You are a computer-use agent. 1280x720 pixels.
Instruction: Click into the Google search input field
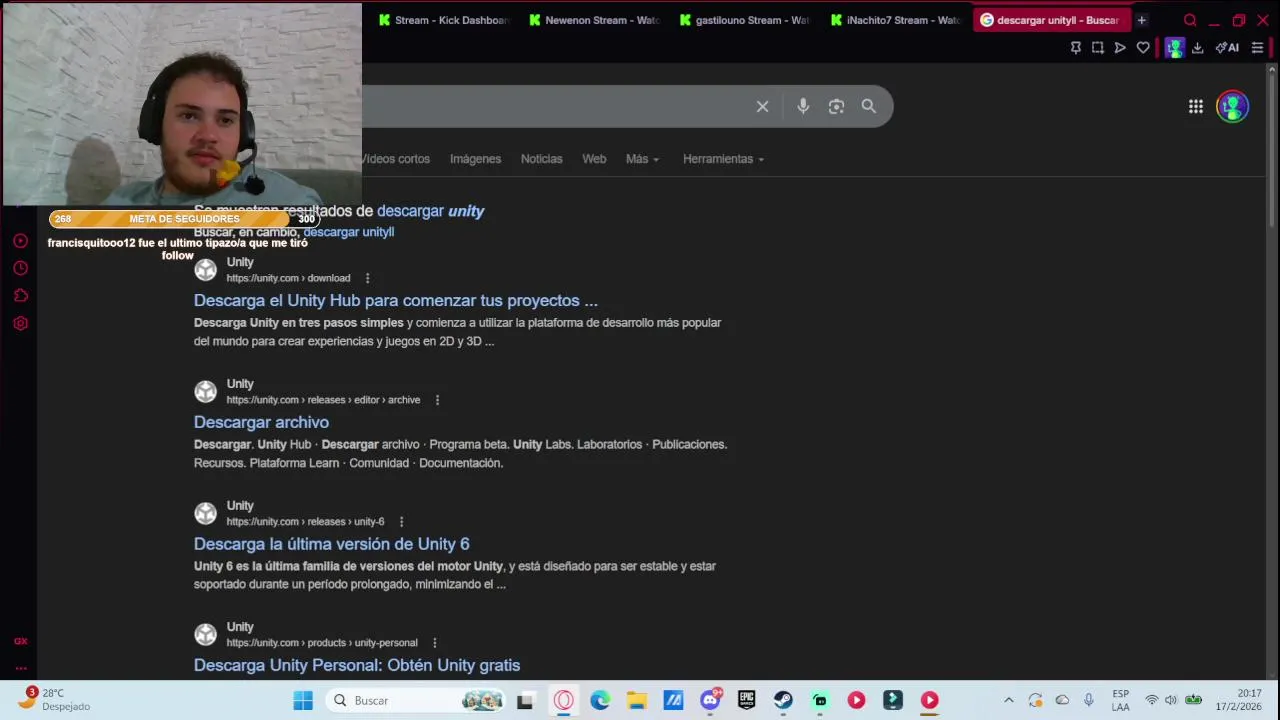555,106
